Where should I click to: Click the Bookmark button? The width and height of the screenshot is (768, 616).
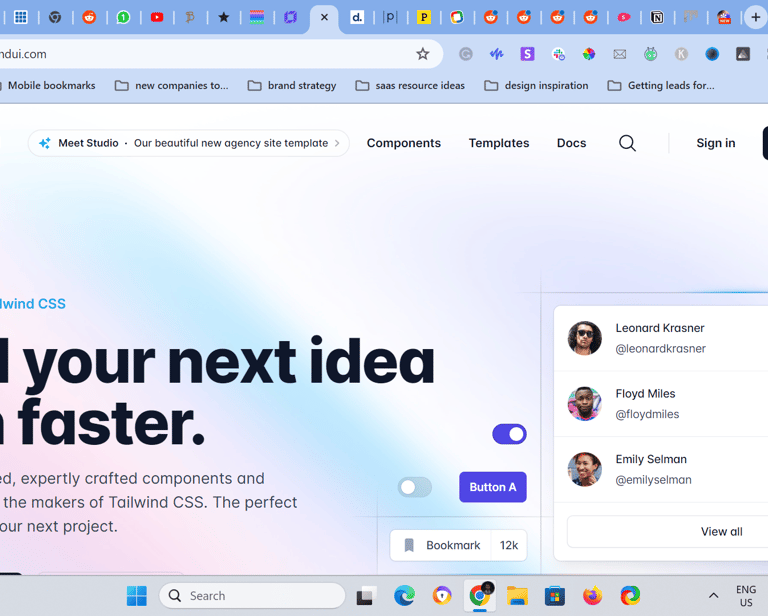click(x=441, y=545)
